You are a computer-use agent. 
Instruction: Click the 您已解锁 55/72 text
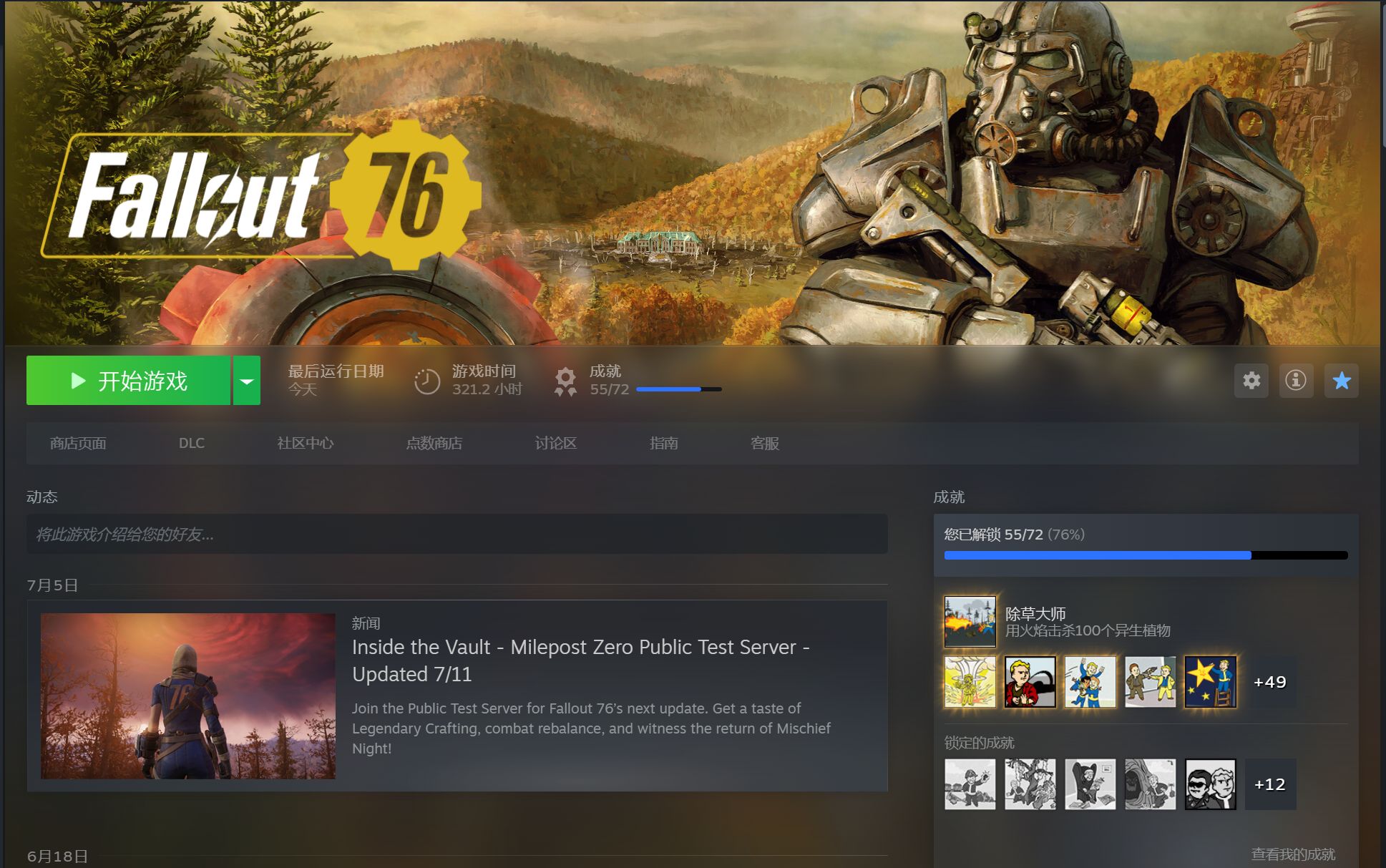pyautogui.click(x=993, y=535)
